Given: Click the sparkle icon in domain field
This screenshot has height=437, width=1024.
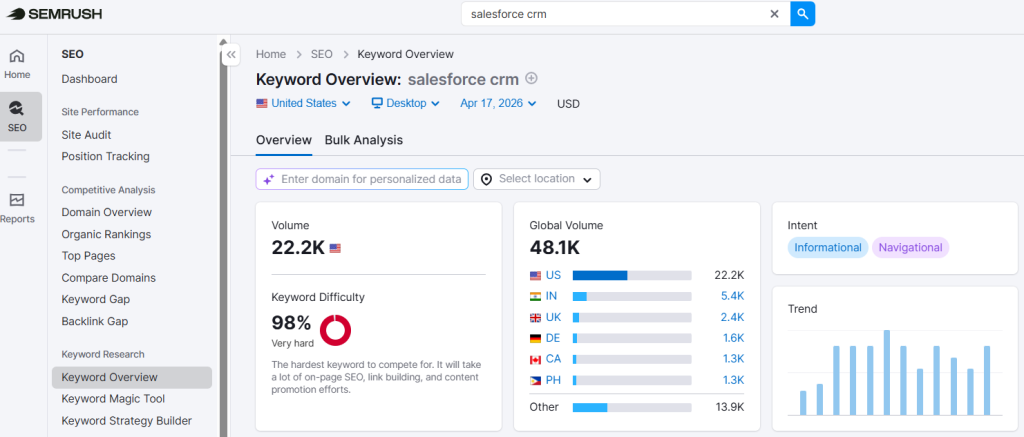Looking at the screenshot, I should pos(268,179).
